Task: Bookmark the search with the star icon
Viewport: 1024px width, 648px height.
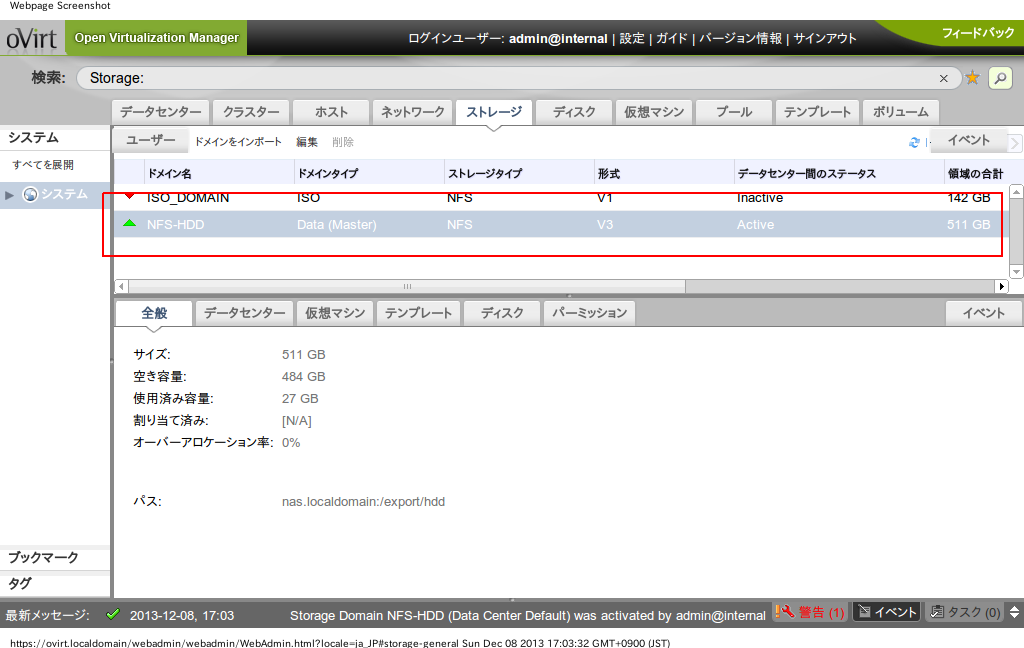Action: [972, 77]
